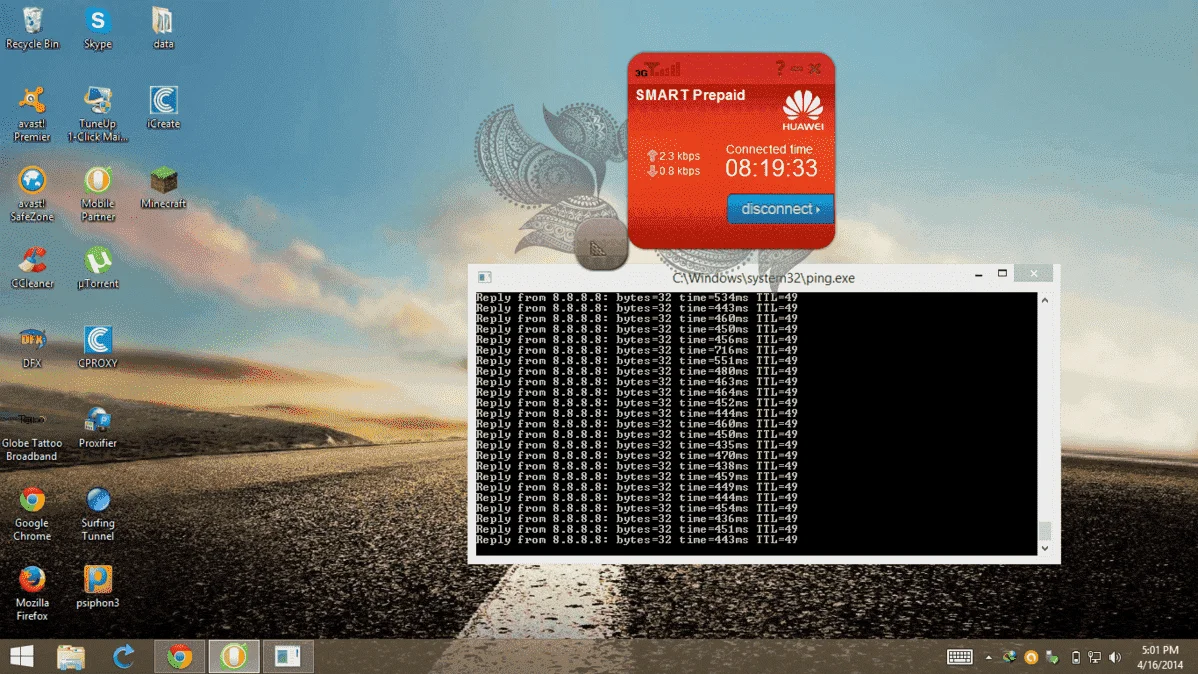Minimize the SMART Prepaid widget
This screenshot has height=674, width=1198.
(797, 69)
